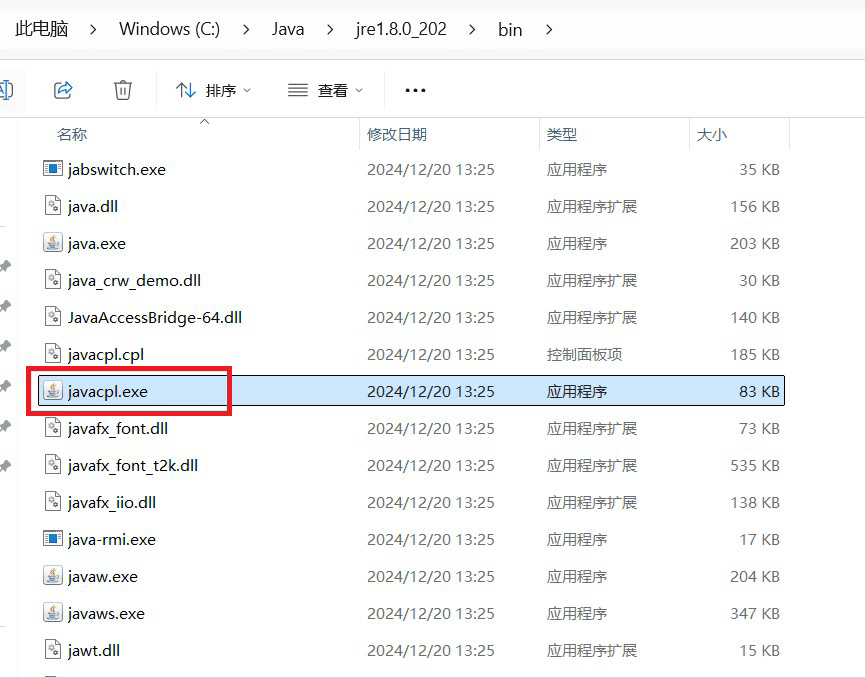Click the 控制面板项 type of javacpl.cpl
Viewport: 865px width, 677px height.
click(584, 354)
